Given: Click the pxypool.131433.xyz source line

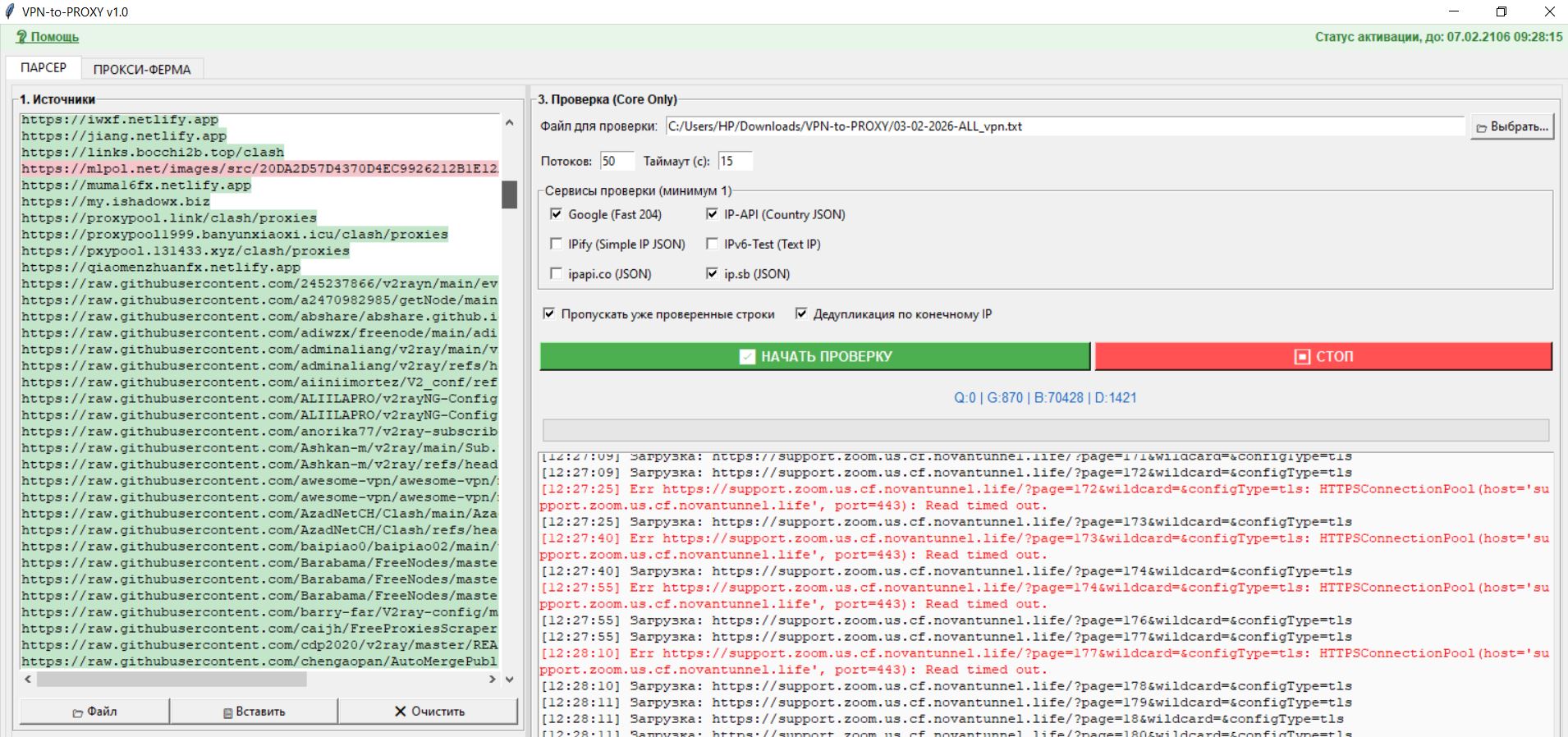Looking at the screenshot, I should click(186, 251).
